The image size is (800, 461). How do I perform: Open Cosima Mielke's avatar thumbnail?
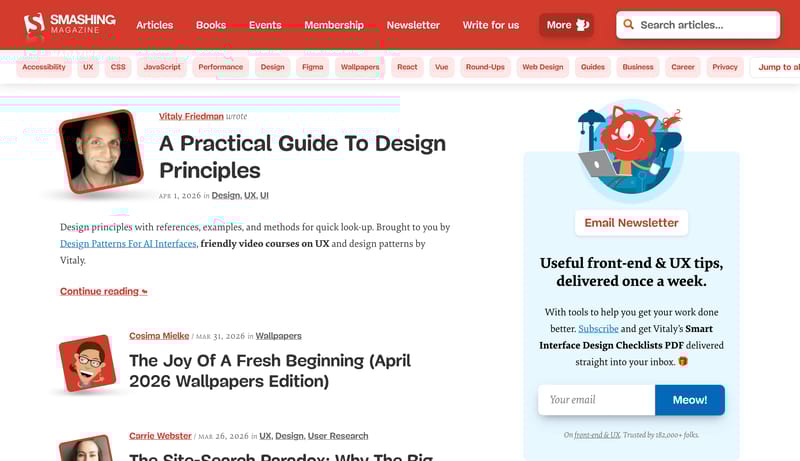pyautogui.click(x=87, y=363)
